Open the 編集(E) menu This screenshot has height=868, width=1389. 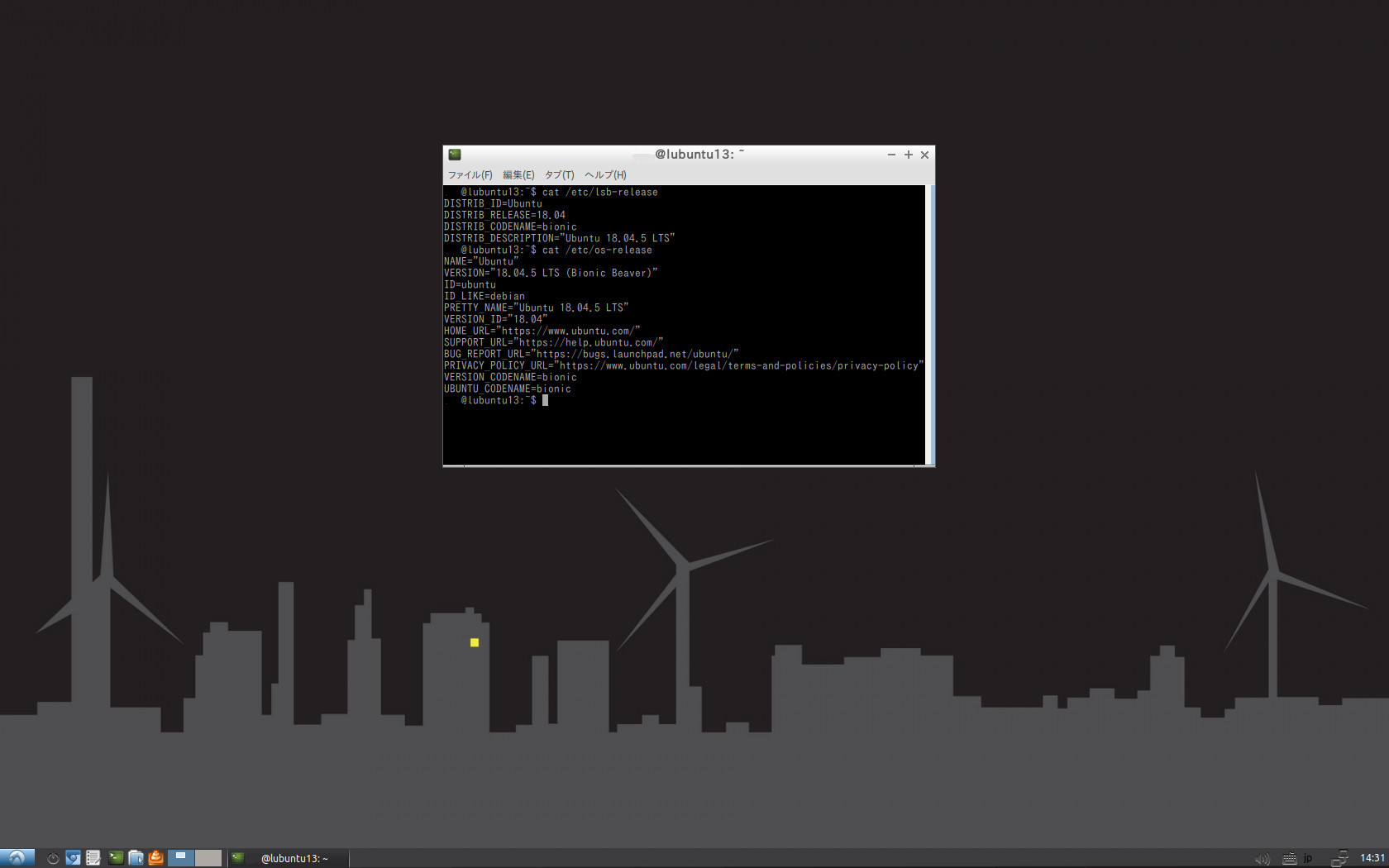(518, 174)
